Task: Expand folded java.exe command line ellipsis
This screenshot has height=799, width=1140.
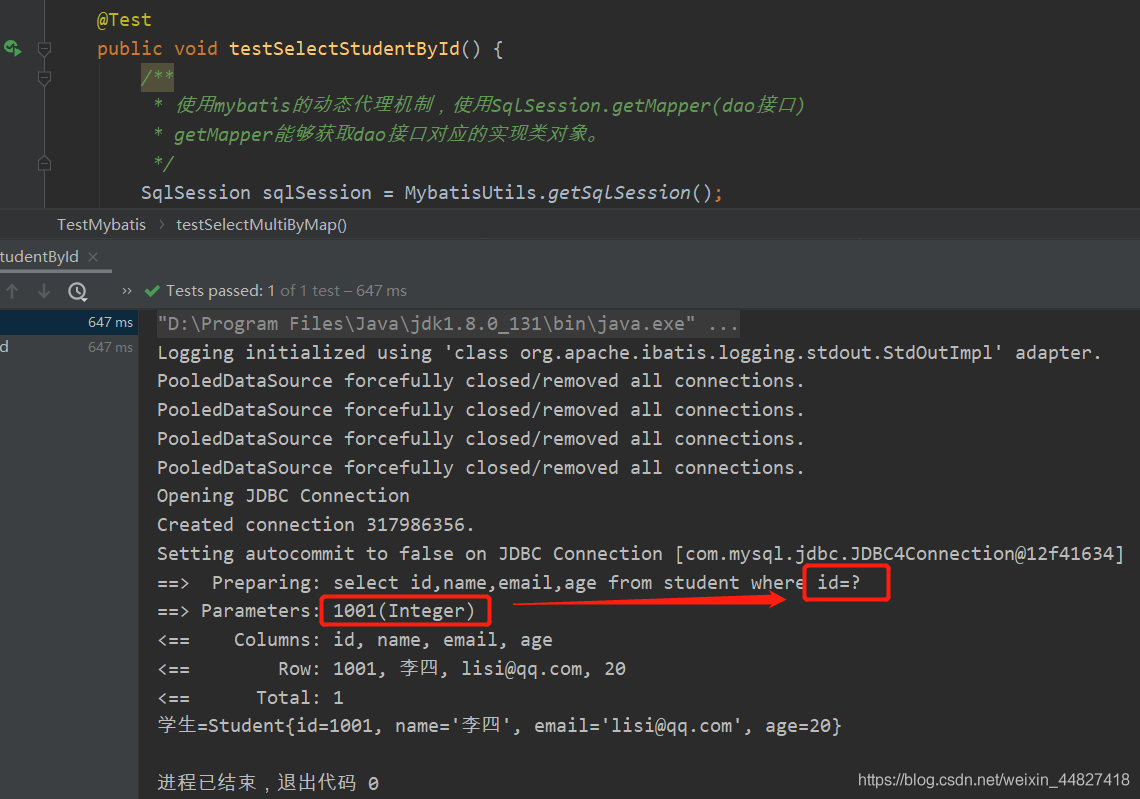Action: pyautogui.click(x=723, y=324)
